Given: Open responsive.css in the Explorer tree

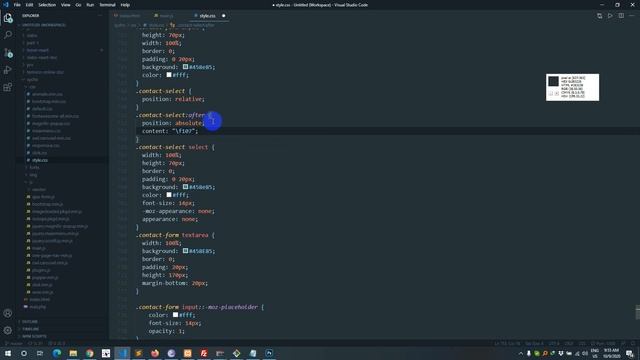Looking at the screenshot, I should tap(46, 145).
